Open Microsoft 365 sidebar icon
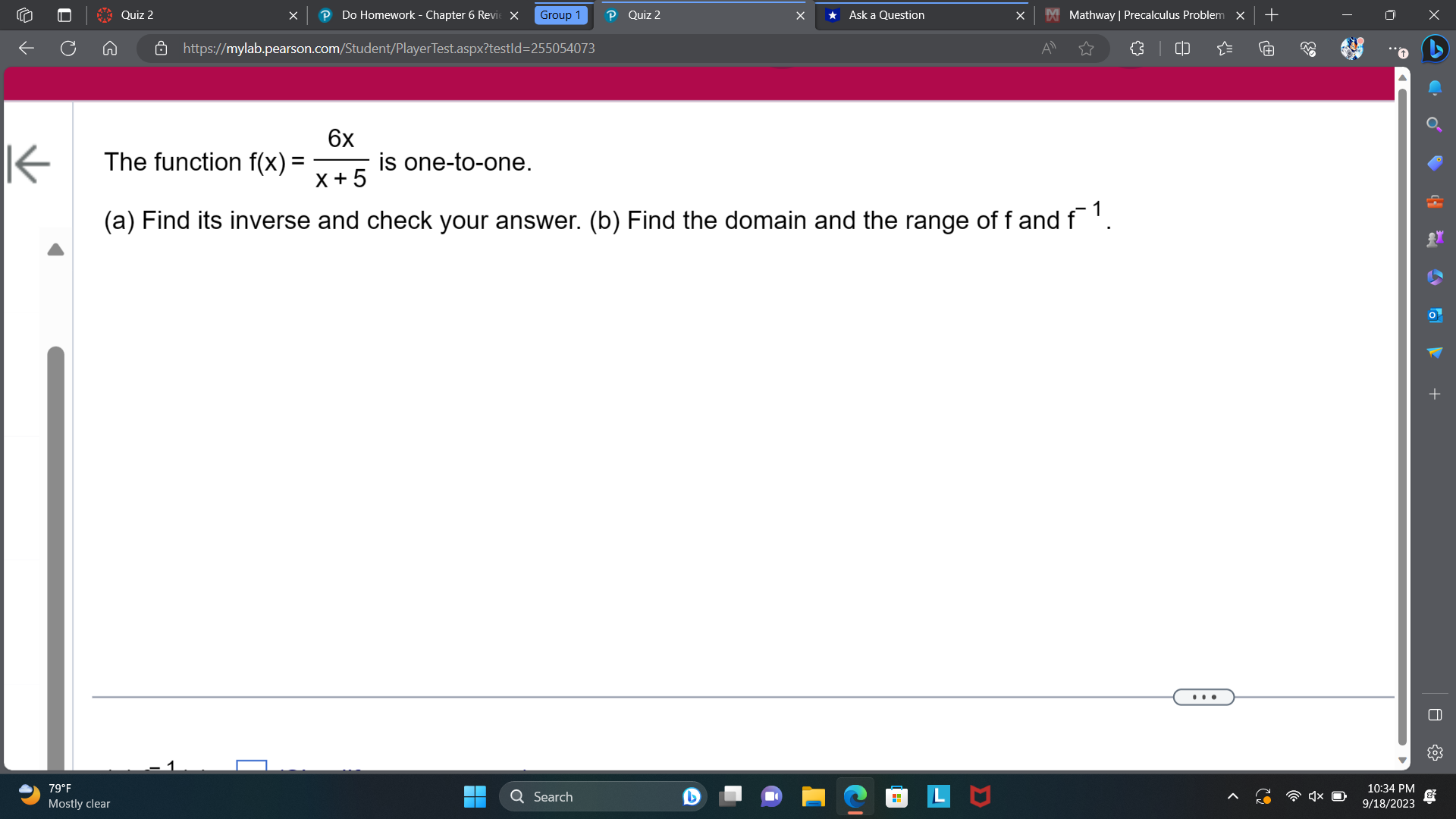Viewport: 1456px width, 819px height. point(1435,277)
